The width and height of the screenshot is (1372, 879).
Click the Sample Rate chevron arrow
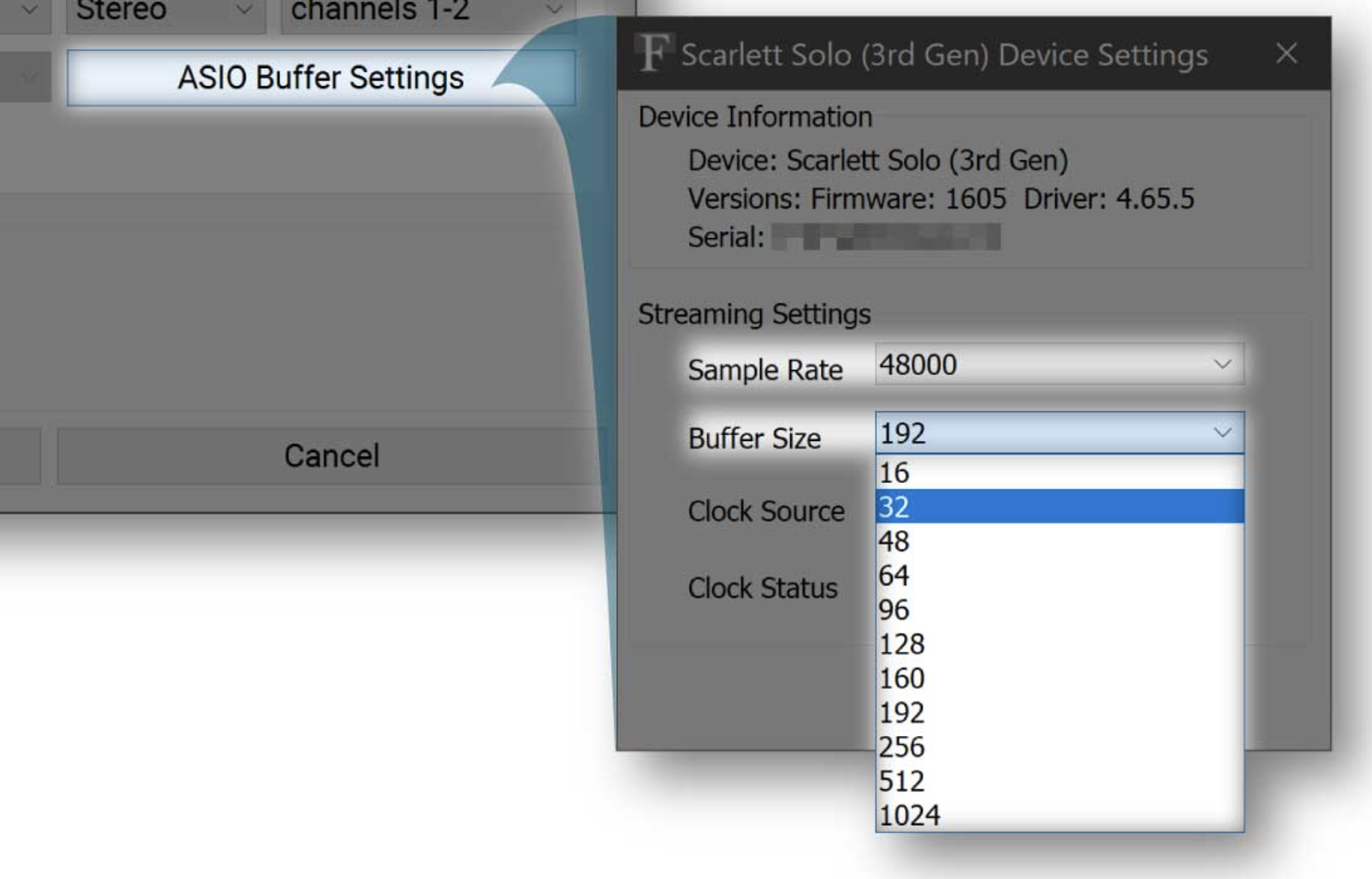pos(1222,365)
